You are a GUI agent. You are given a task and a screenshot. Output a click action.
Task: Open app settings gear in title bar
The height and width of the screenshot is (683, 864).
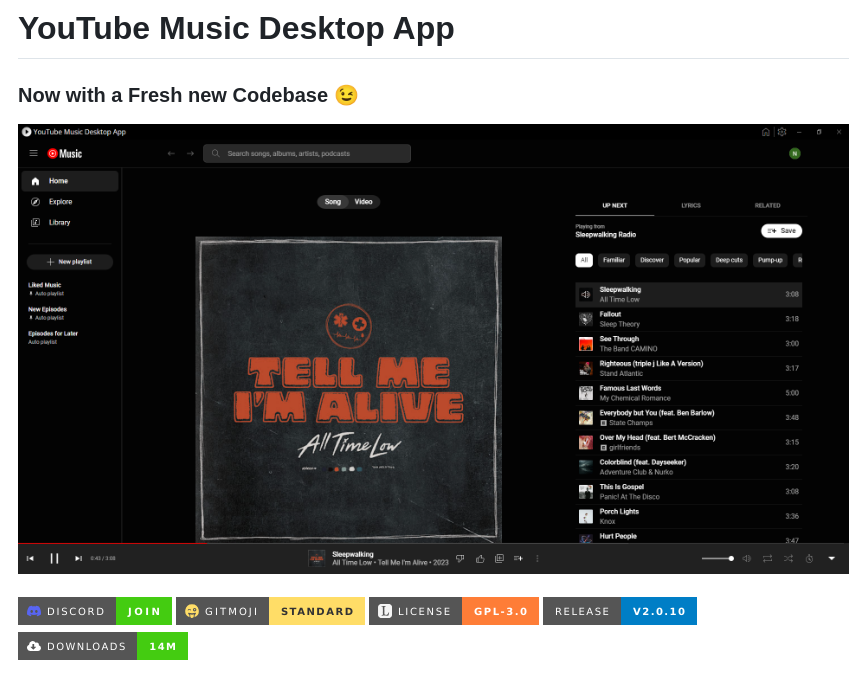tap(782, 132)
